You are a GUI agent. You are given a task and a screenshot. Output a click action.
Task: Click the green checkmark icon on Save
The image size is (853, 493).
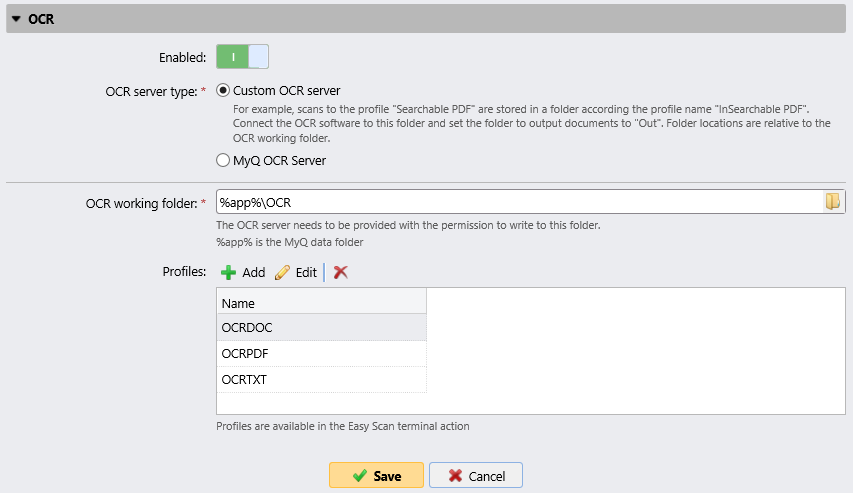pos(360,476)
